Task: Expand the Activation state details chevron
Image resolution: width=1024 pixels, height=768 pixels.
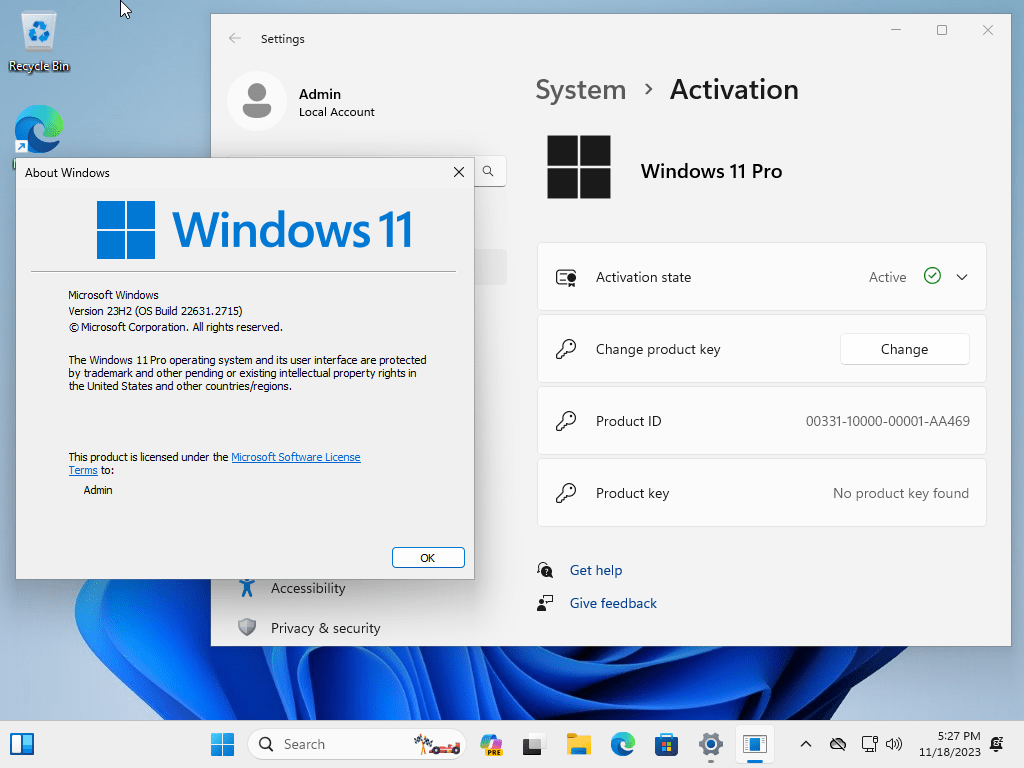Action: [962, 277]
